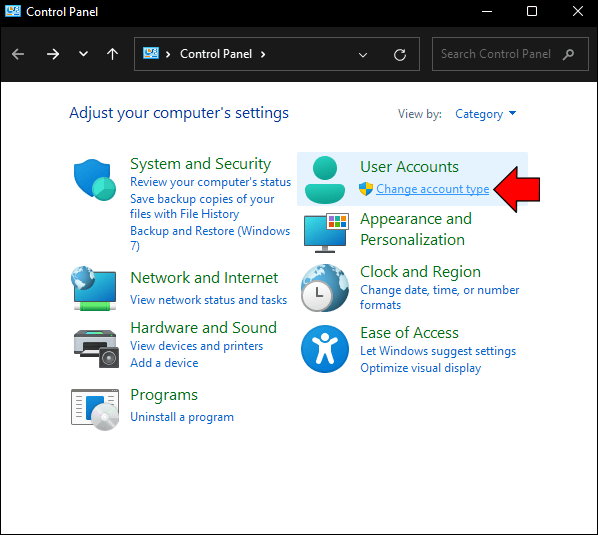
Task: Open Change account type link
Action: 432,189
